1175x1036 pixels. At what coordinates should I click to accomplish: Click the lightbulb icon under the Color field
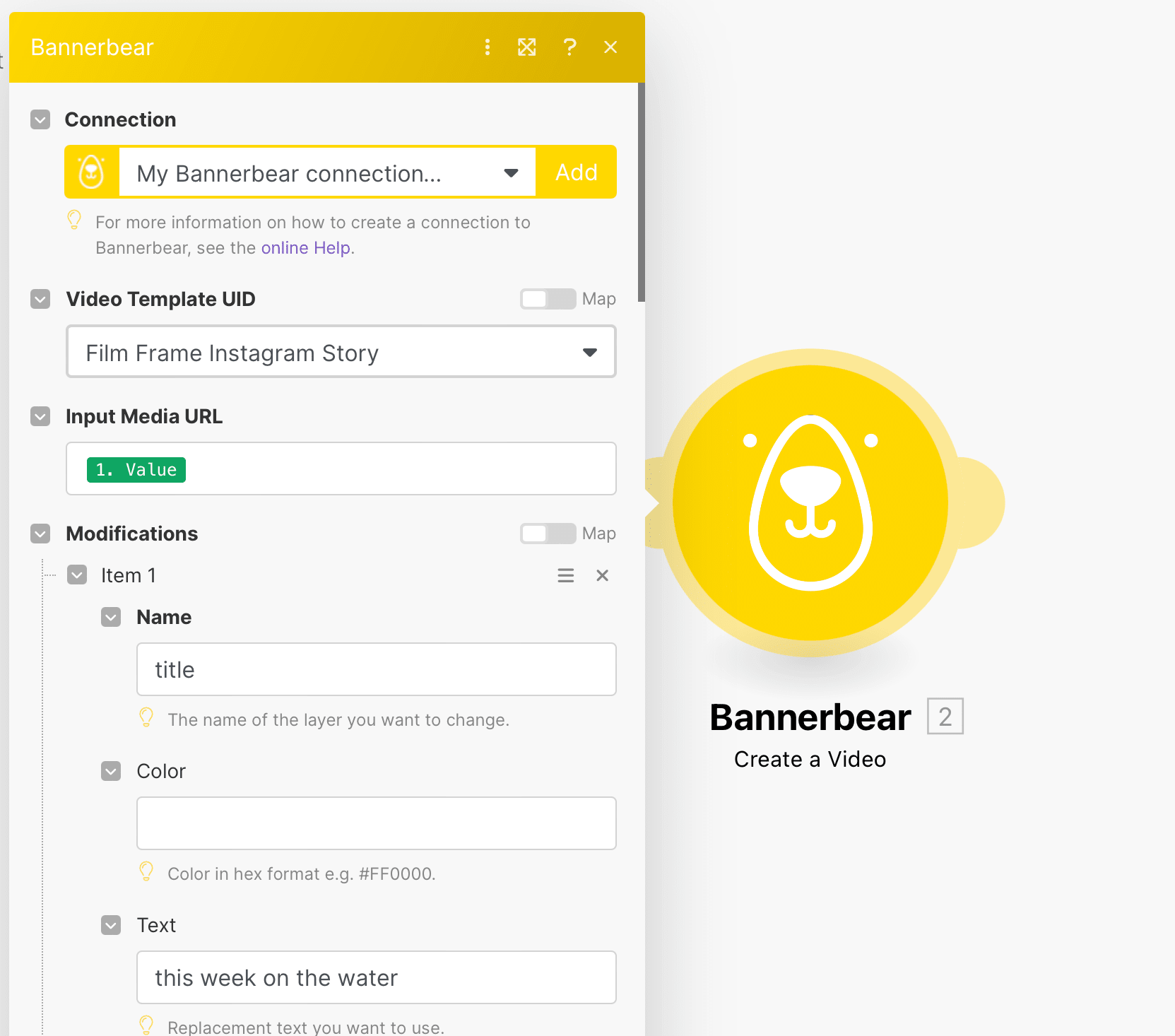pyautogui.click(x=146, y=871)
